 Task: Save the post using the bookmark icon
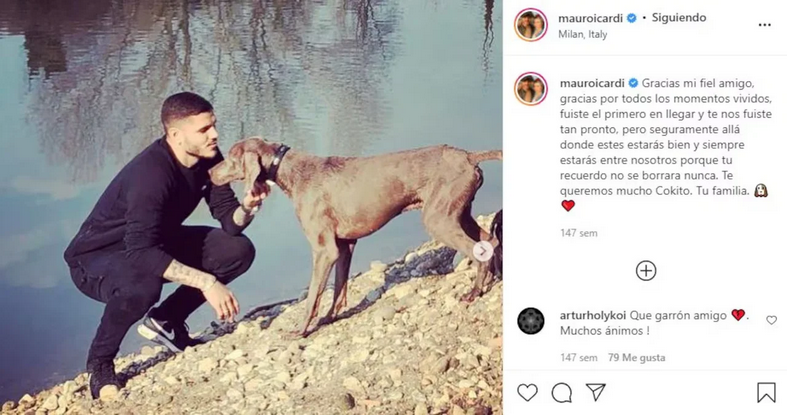pos(766,392)
